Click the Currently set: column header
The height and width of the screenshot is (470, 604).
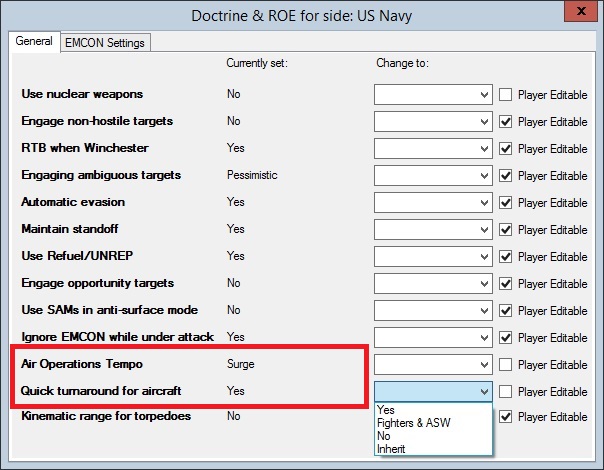257,63
